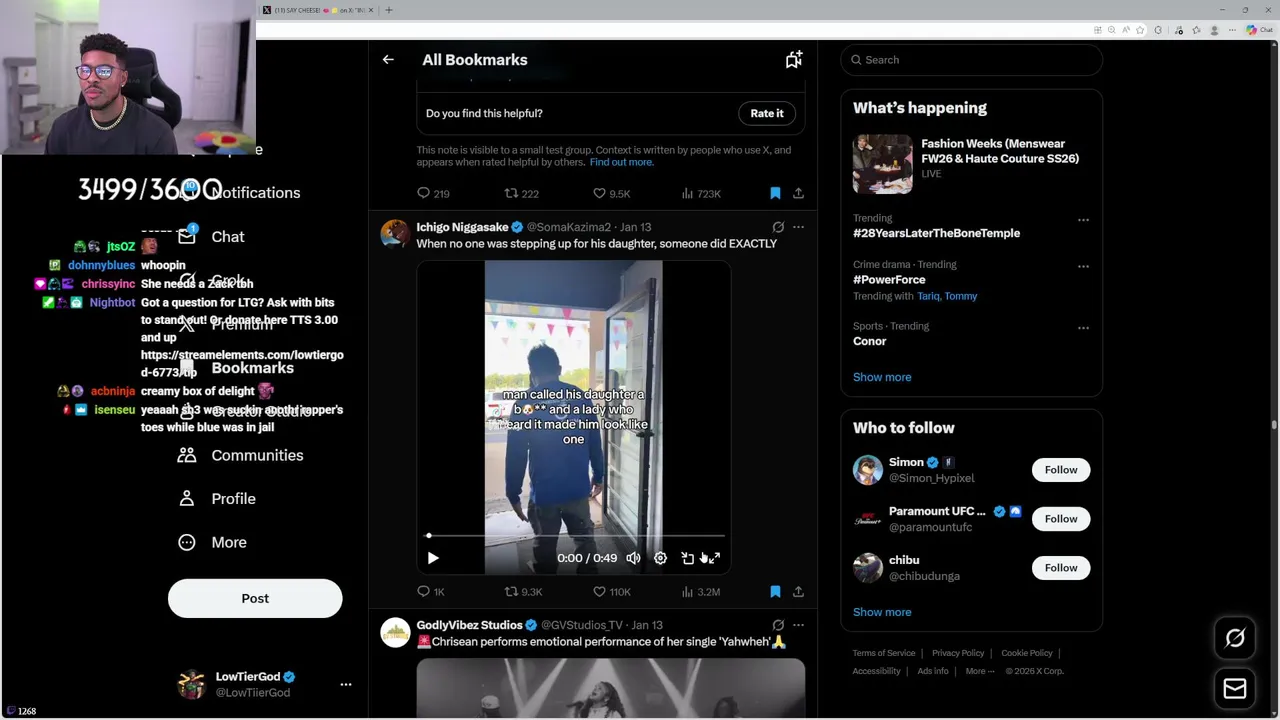Open Bookmarks in the sidebar

point(238,368)
